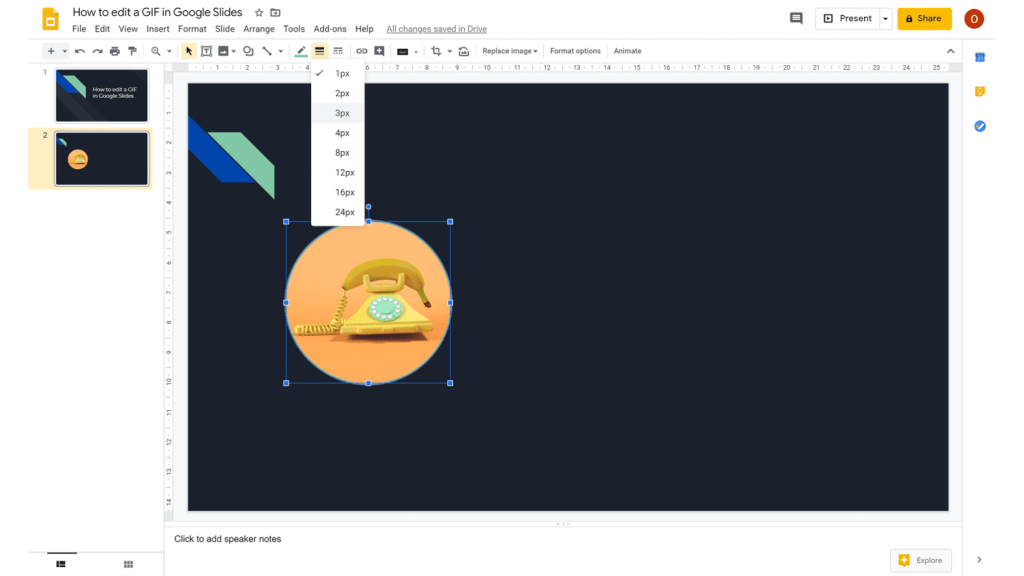
Task: Click the Paint format tool
Action: pos(132,50)
